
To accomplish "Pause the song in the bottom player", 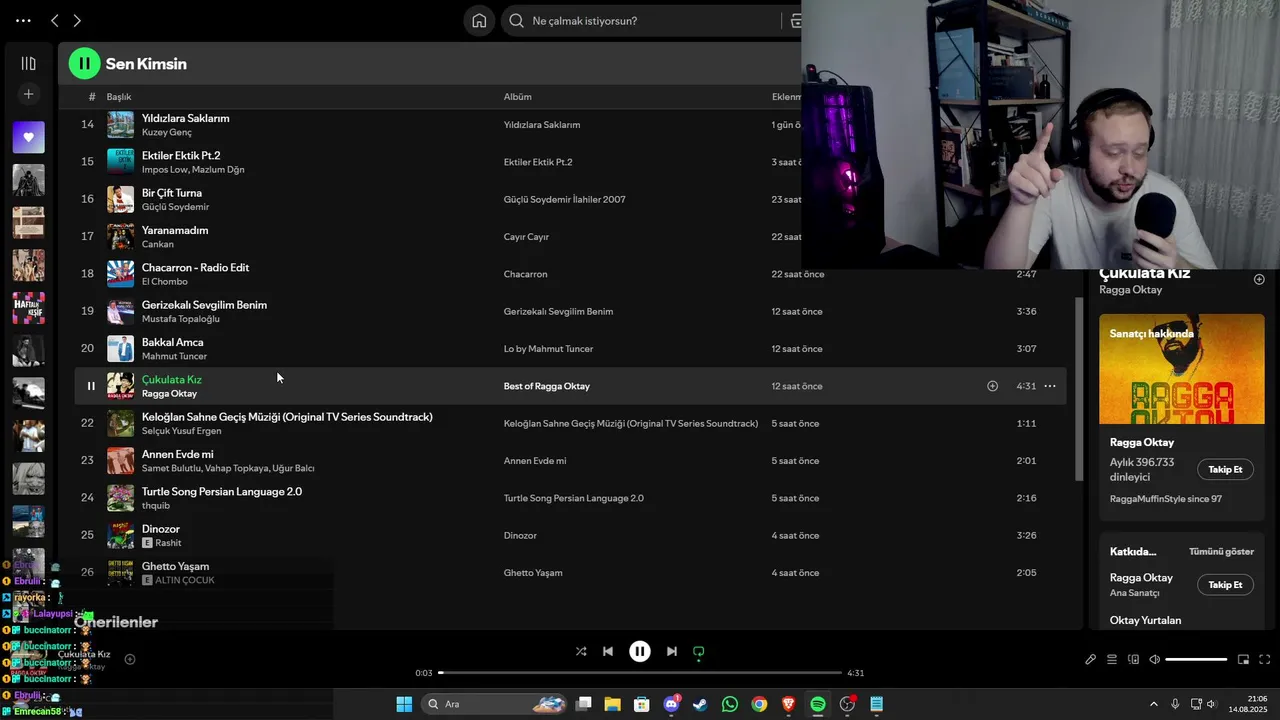I will (x=640, y=651).
